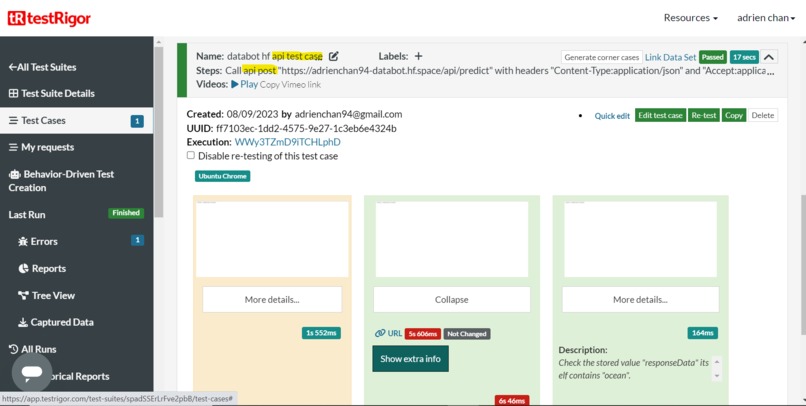Open third step screenshot thumbnail

tap(640, 239)
